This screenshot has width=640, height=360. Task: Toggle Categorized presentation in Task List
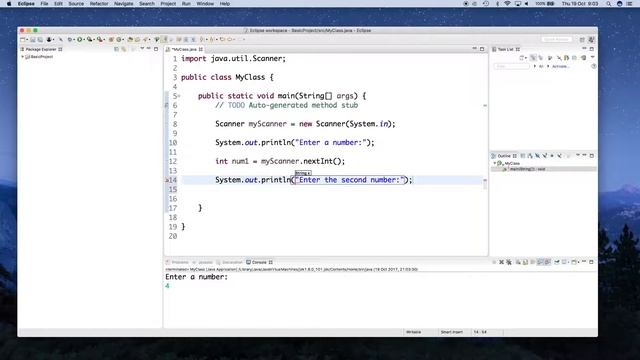(x=533, y=58)
